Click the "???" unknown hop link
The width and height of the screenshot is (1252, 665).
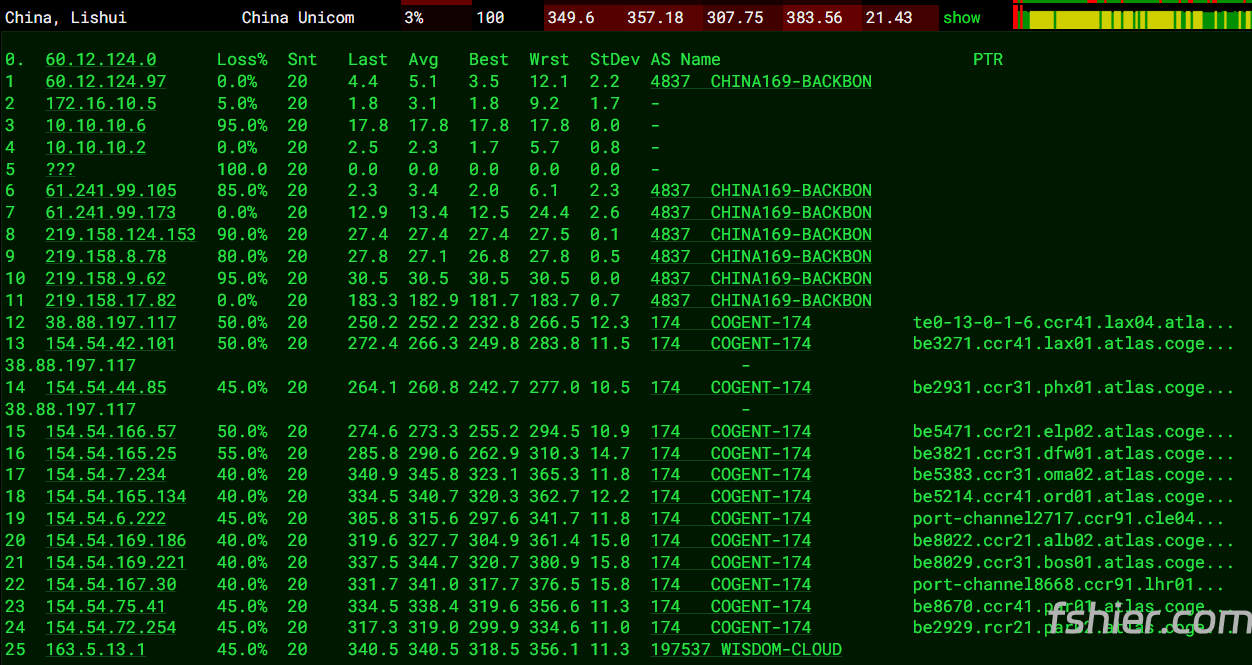coord(60,170)
